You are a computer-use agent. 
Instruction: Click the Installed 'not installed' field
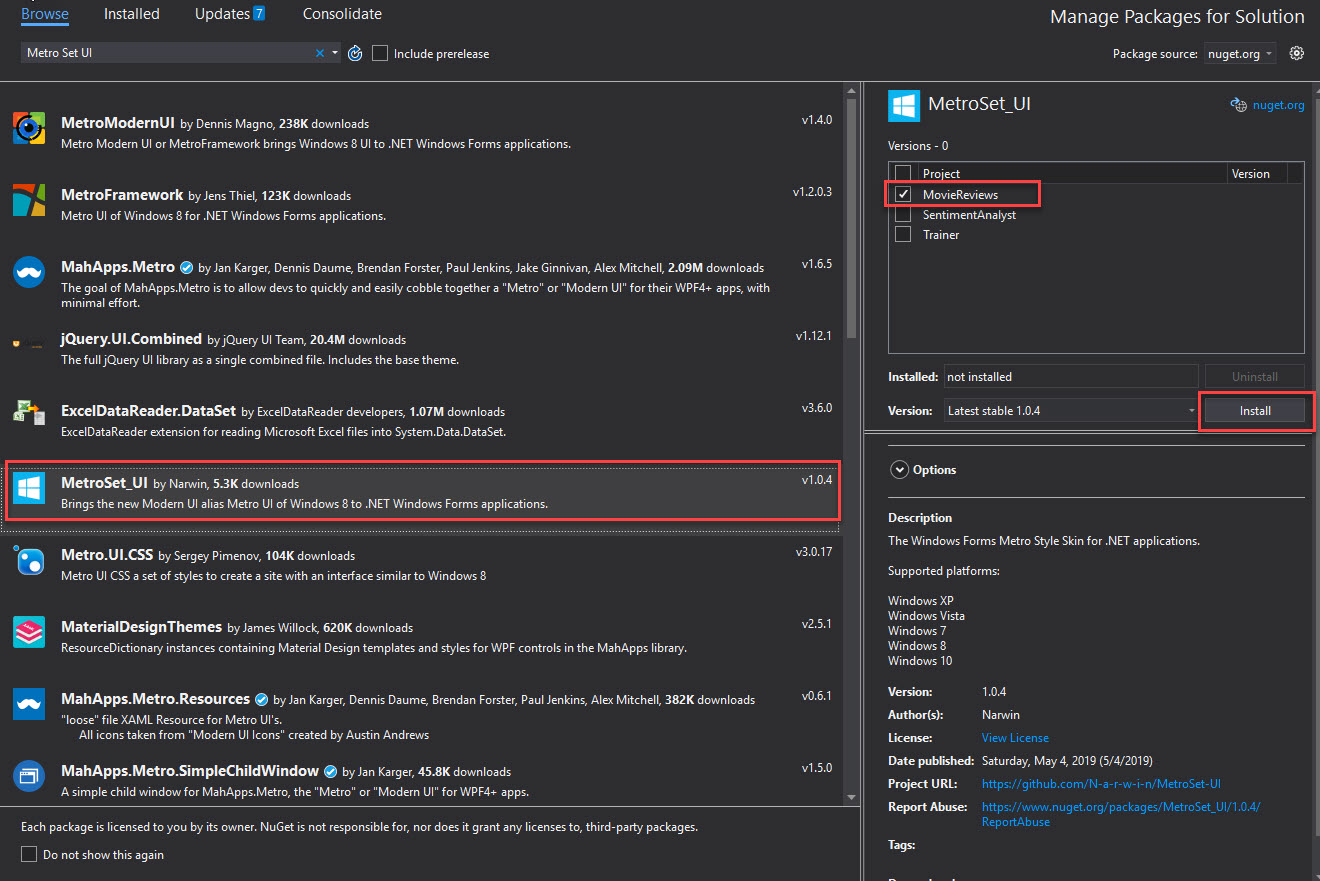(1070, 377)
